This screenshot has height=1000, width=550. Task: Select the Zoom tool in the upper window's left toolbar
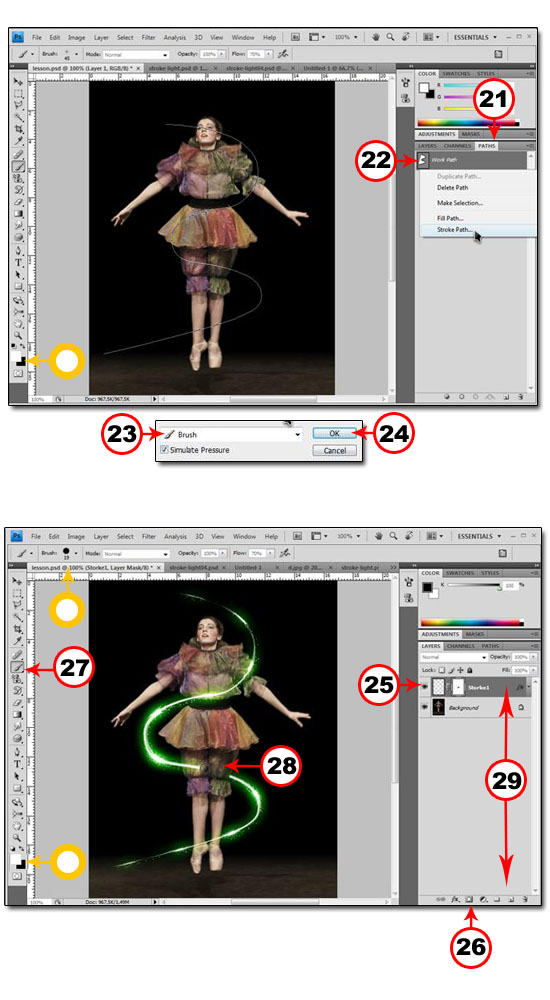[x=17, y=334]
